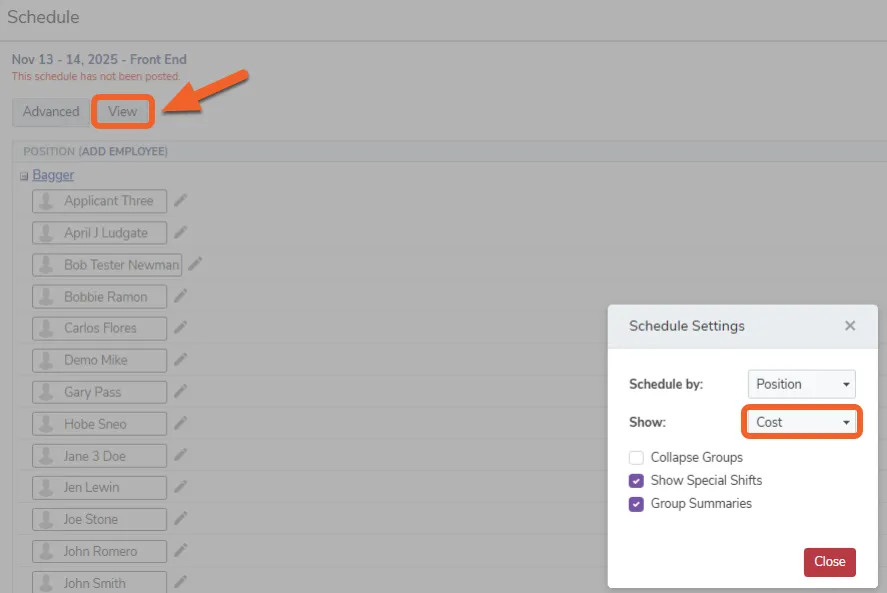Click the pencil icon beside John Smith
This screenshot has width=887, height=593.
pos(180,582)
